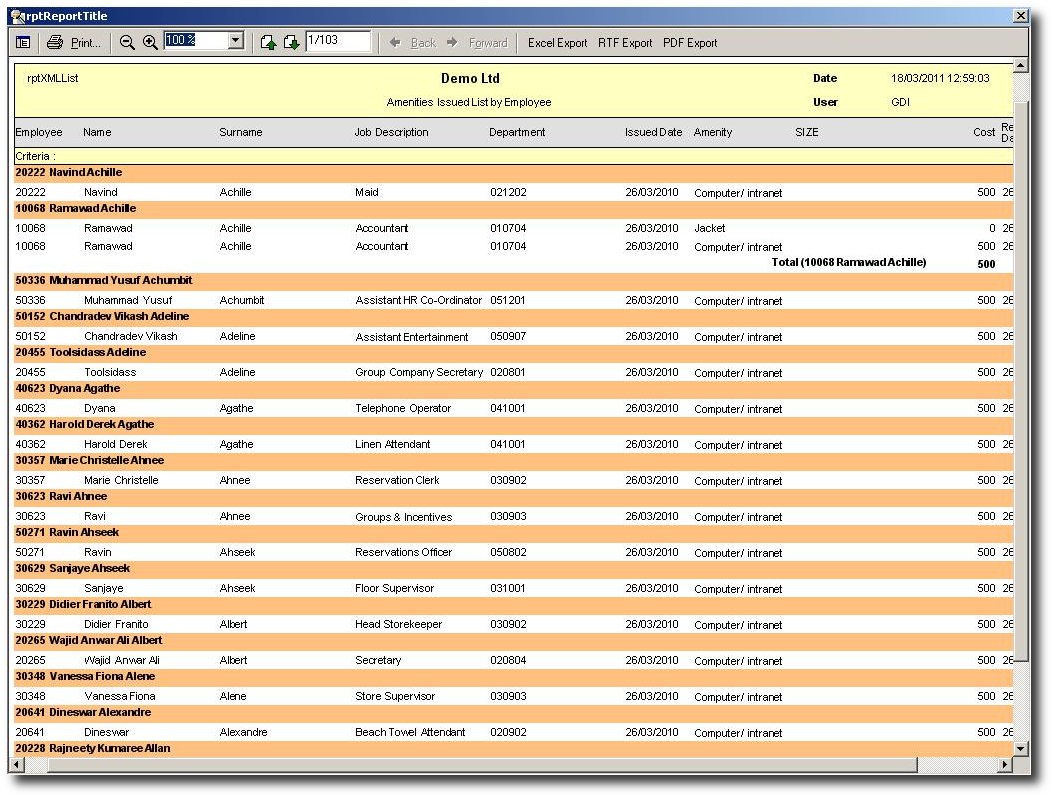Click the vertical scrollbar up arrow
1054x798 pixels.
tap(1020, 66)
